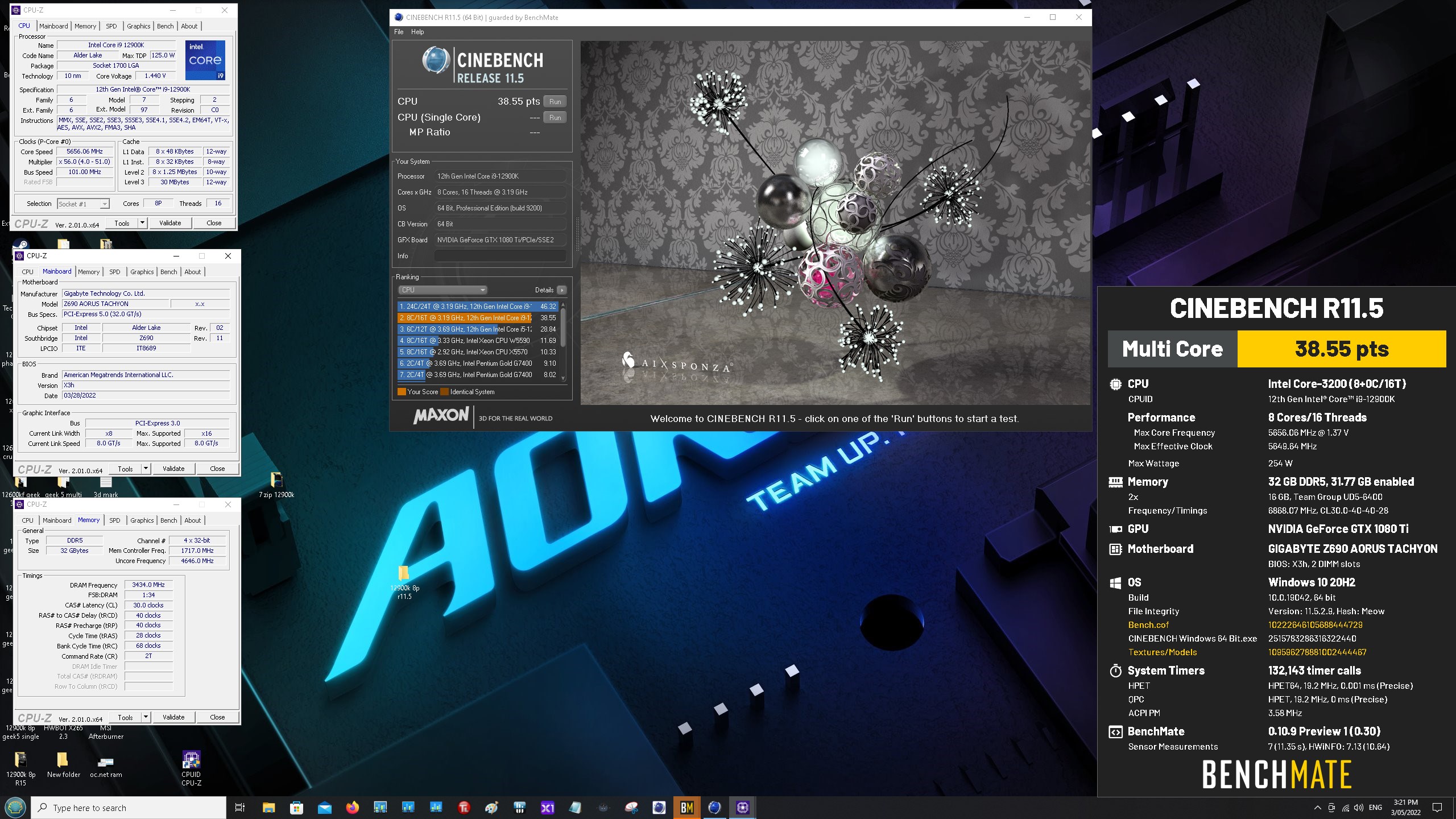Select ranking row for Intel Xeon CPU X5570
Viewport: 1456px width, 819px height.
tap(478, 352)
